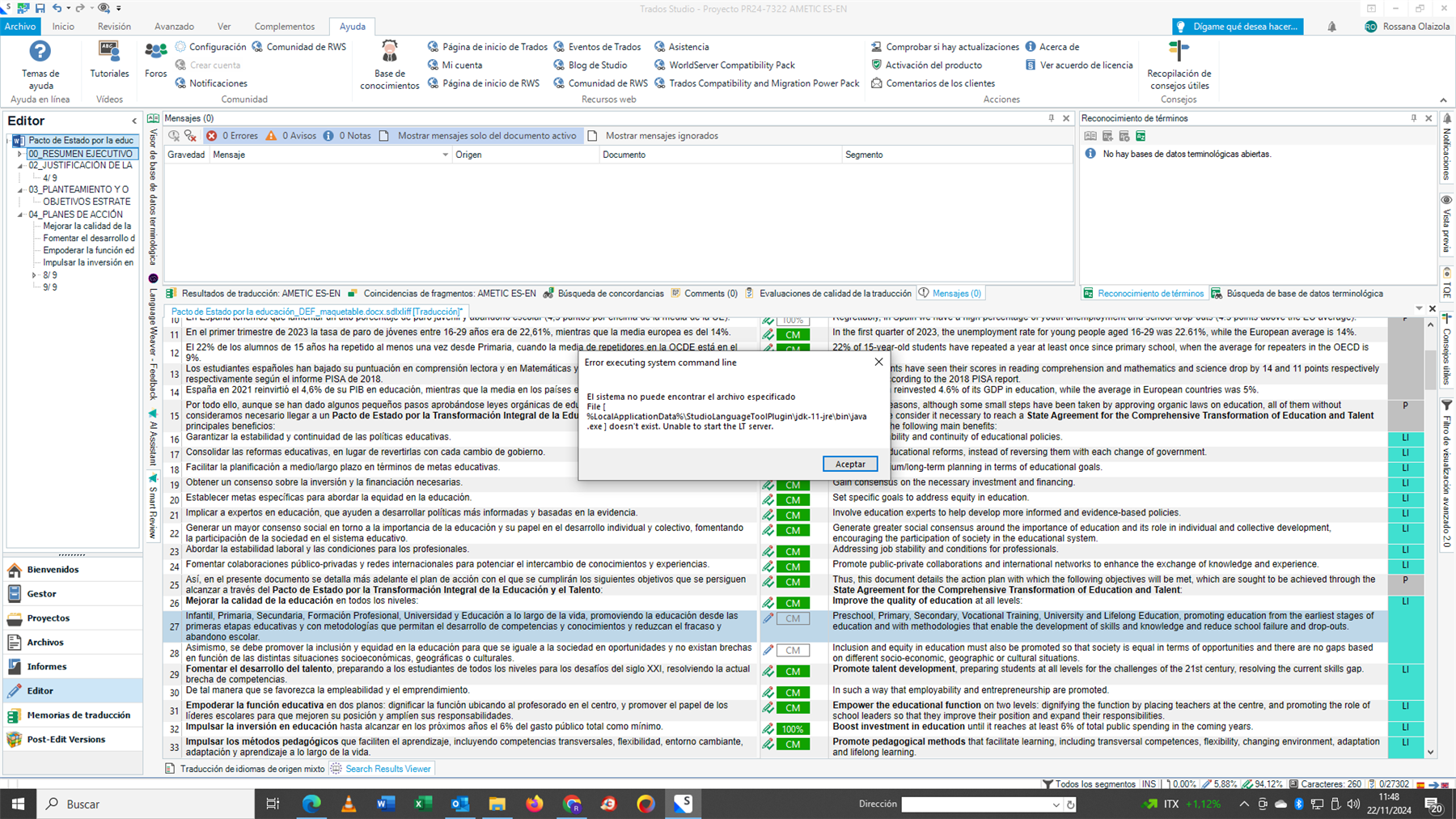
Task: Toggle the 0 Errores filter
Action: [232, 136]
